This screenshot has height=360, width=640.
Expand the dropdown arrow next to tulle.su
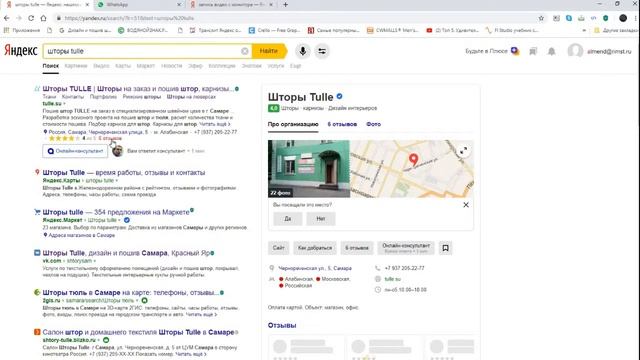[64, 104]
